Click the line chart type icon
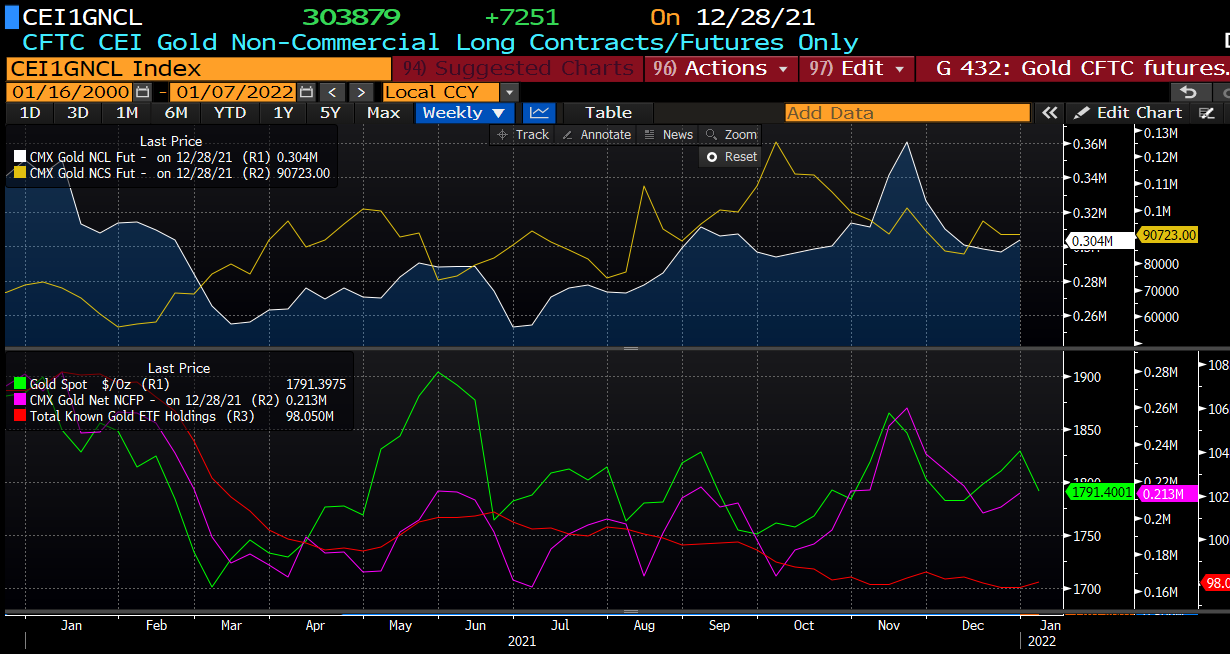This screenshot has width=1230, height=654. [539, 113]
